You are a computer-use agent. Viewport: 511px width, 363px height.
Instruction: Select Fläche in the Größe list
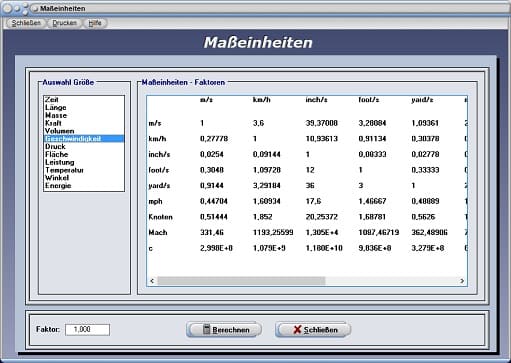[84, 154]
